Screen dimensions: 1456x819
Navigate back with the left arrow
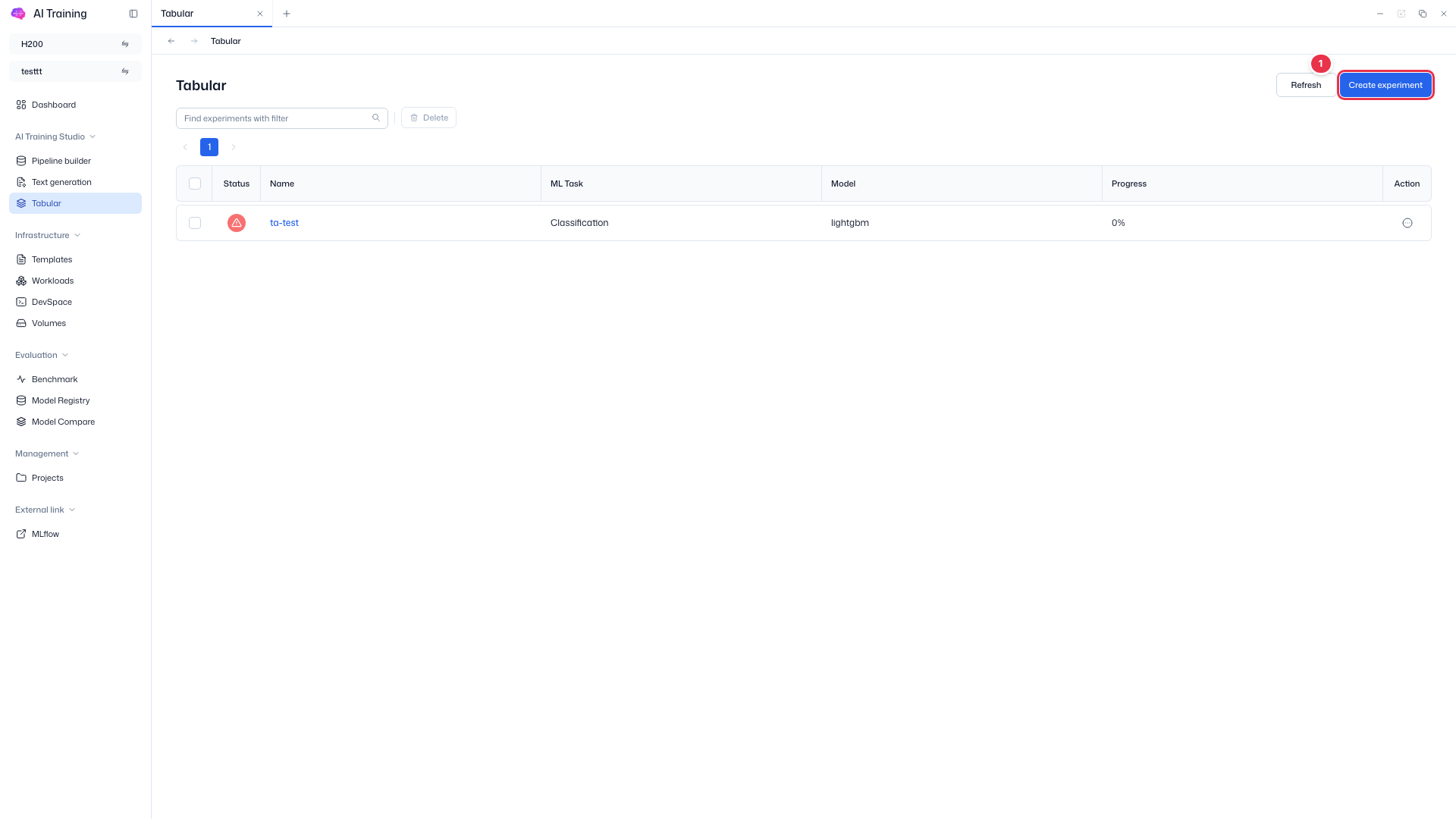click(x=171, y=41)
